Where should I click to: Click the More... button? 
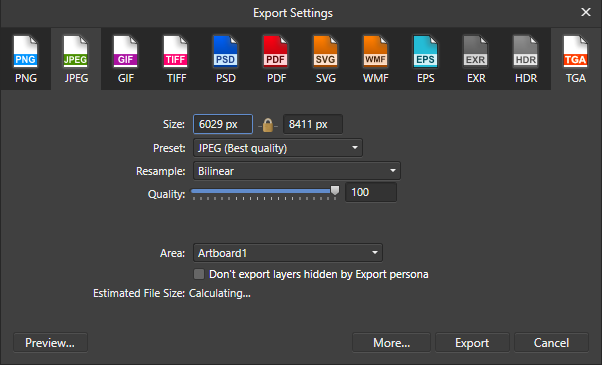pyautogui.click(x=391, y=342)
